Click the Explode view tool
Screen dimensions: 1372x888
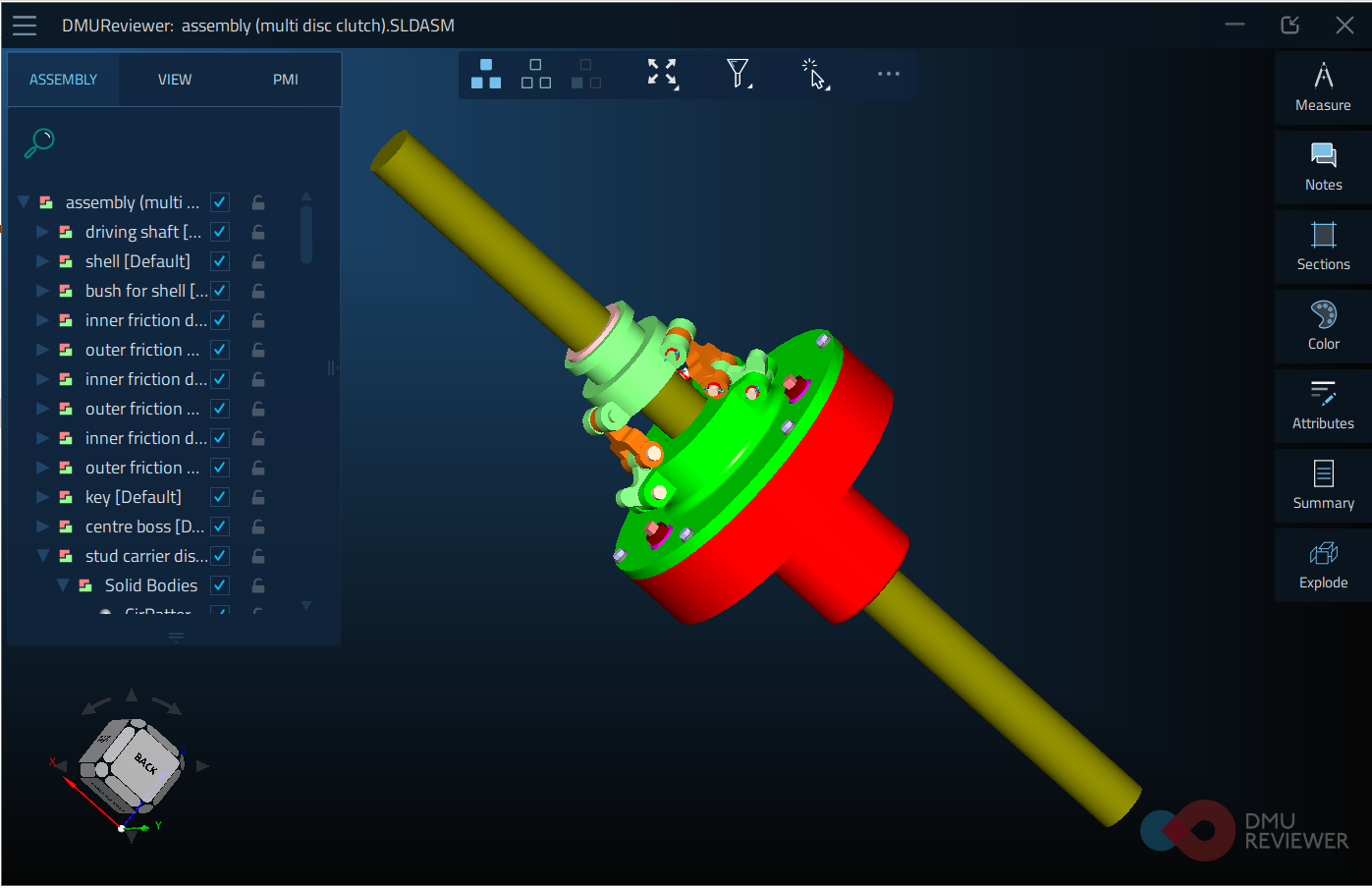pyautogui.click(x=1322, y=565)
